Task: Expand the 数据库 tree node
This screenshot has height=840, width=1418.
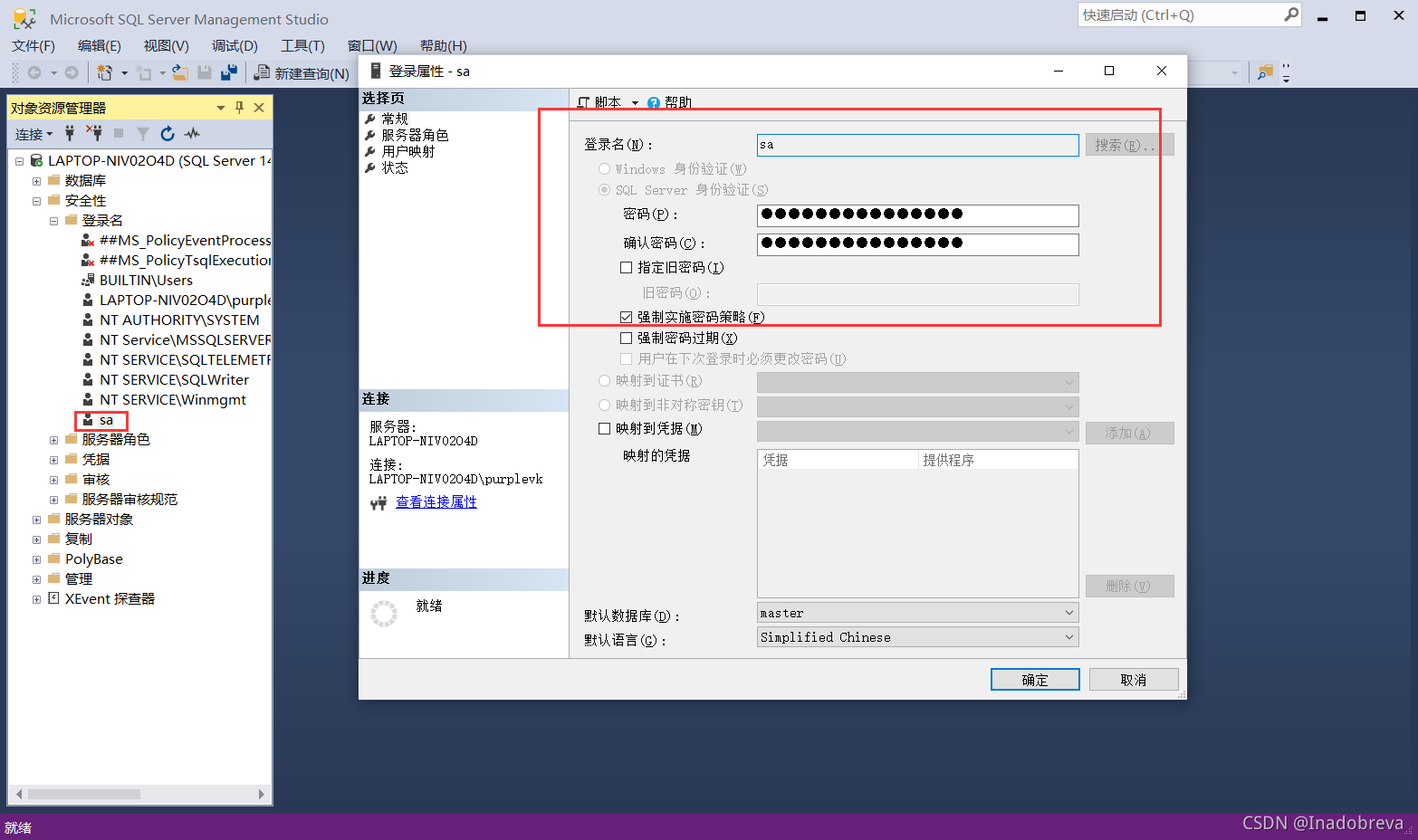Action: 36,181
